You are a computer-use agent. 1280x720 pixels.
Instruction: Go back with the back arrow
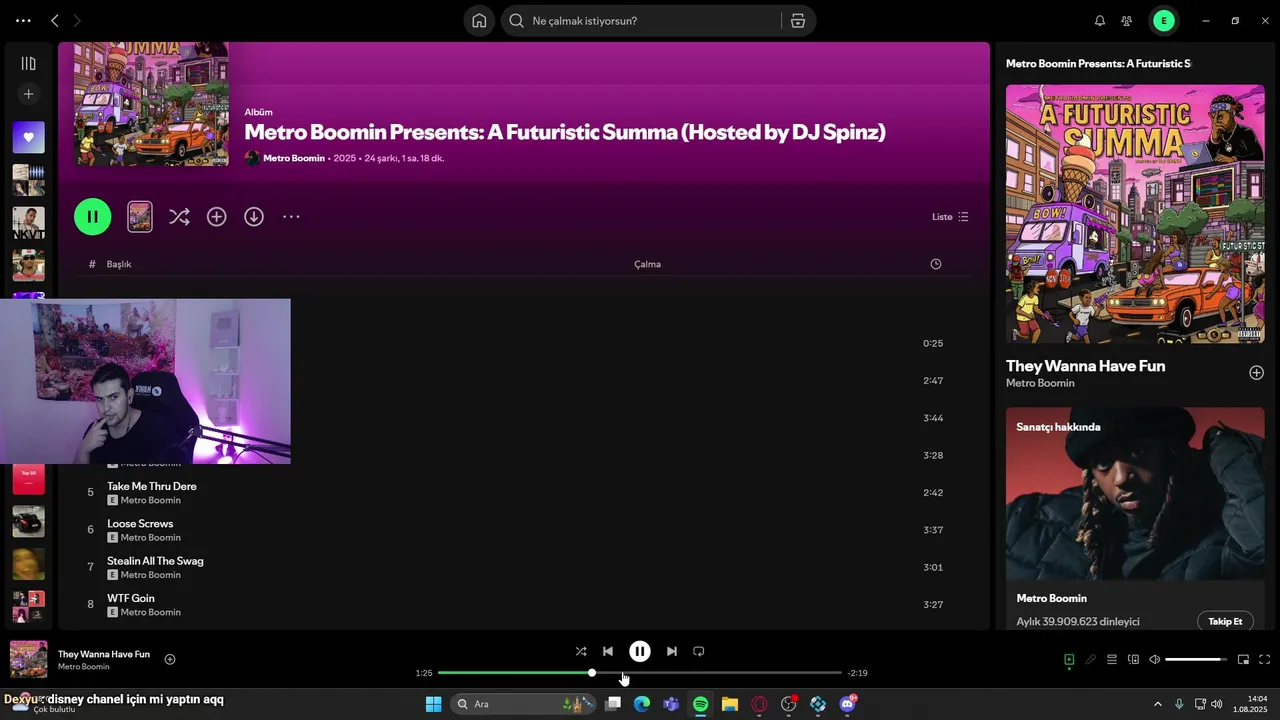[54, 20]
